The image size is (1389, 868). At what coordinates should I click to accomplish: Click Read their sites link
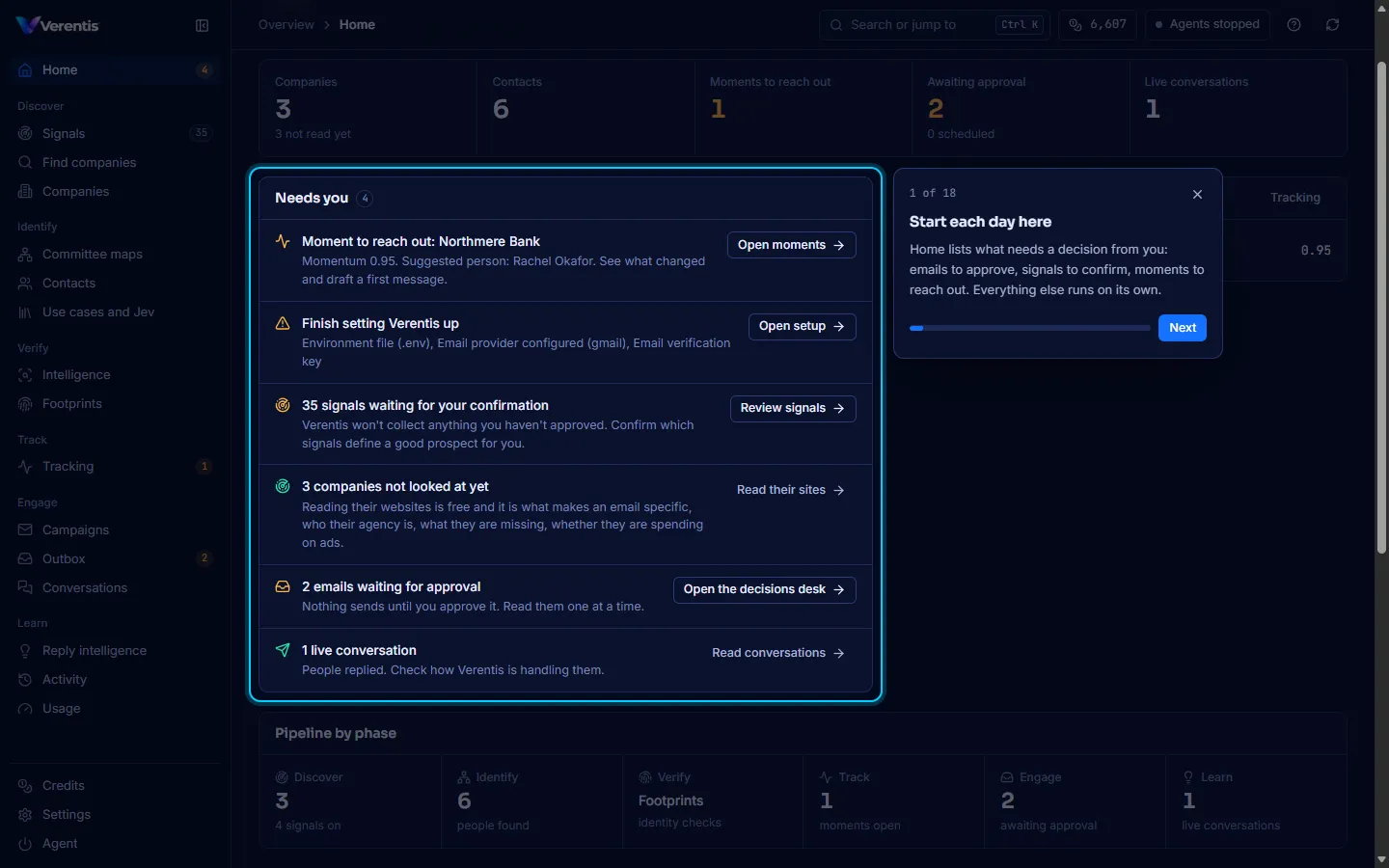click(x=791, y=490)
